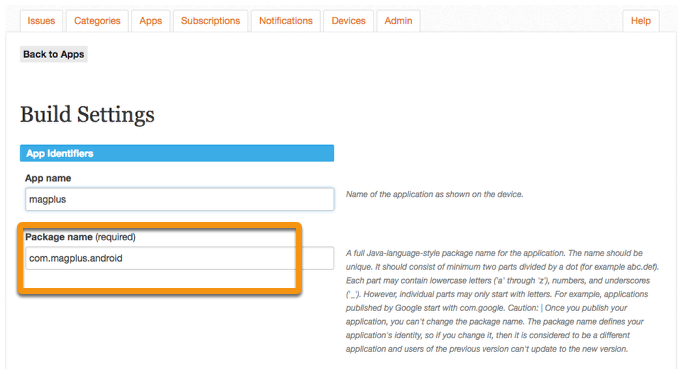The height and width of the screenshot is (374, 683).
Task: Open the Devices tab
Action: [x=348, y=21]
